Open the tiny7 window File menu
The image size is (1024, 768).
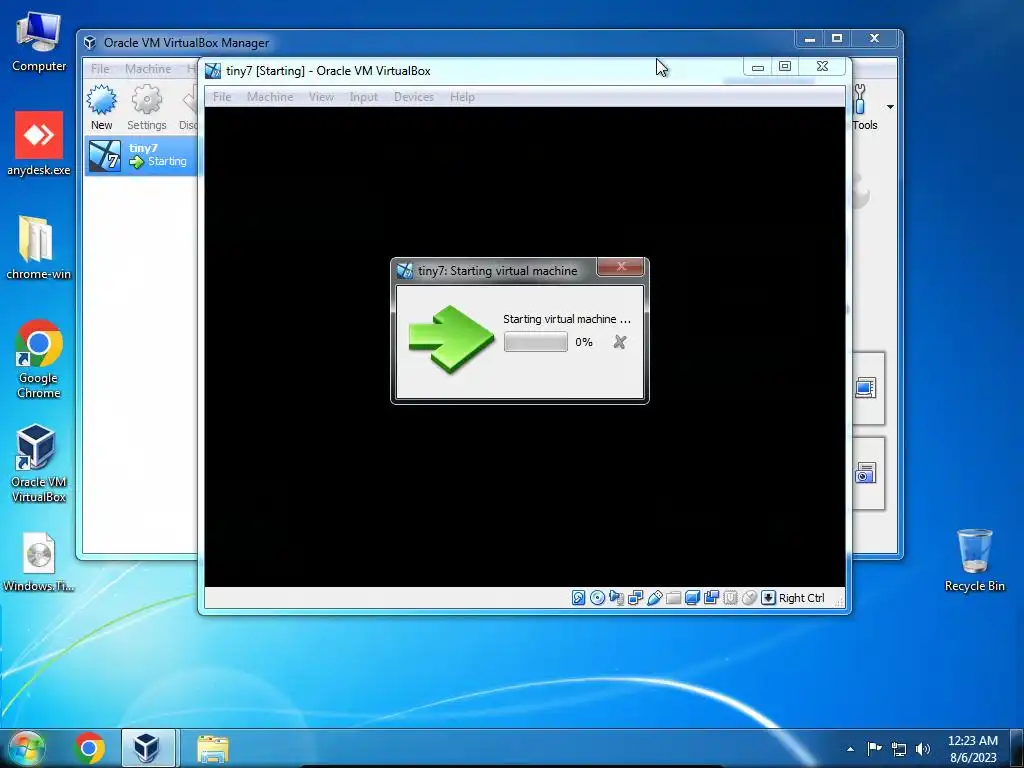click(x=222, y=97)
